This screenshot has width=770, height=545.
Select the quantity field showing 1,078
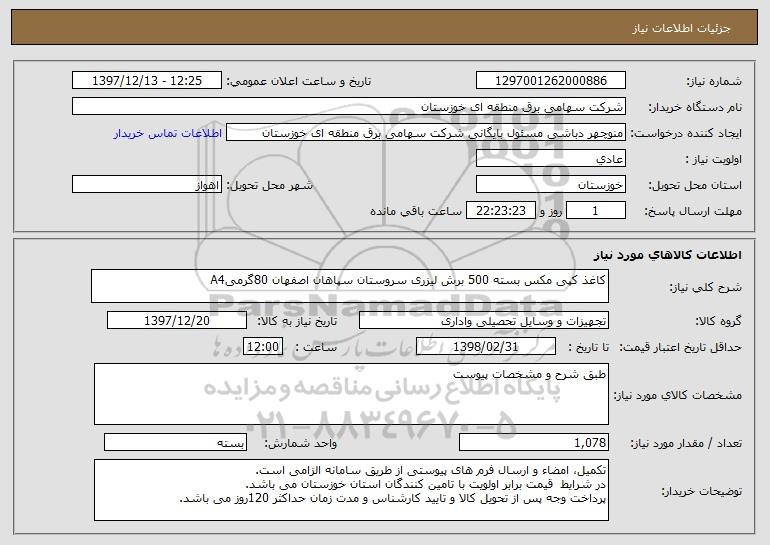(534, 442)
